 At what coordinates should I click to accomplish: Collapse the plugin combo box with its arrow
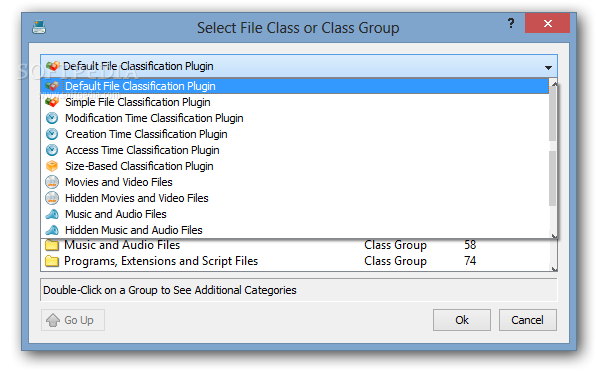pyautogui.click(x=548, y=67)
